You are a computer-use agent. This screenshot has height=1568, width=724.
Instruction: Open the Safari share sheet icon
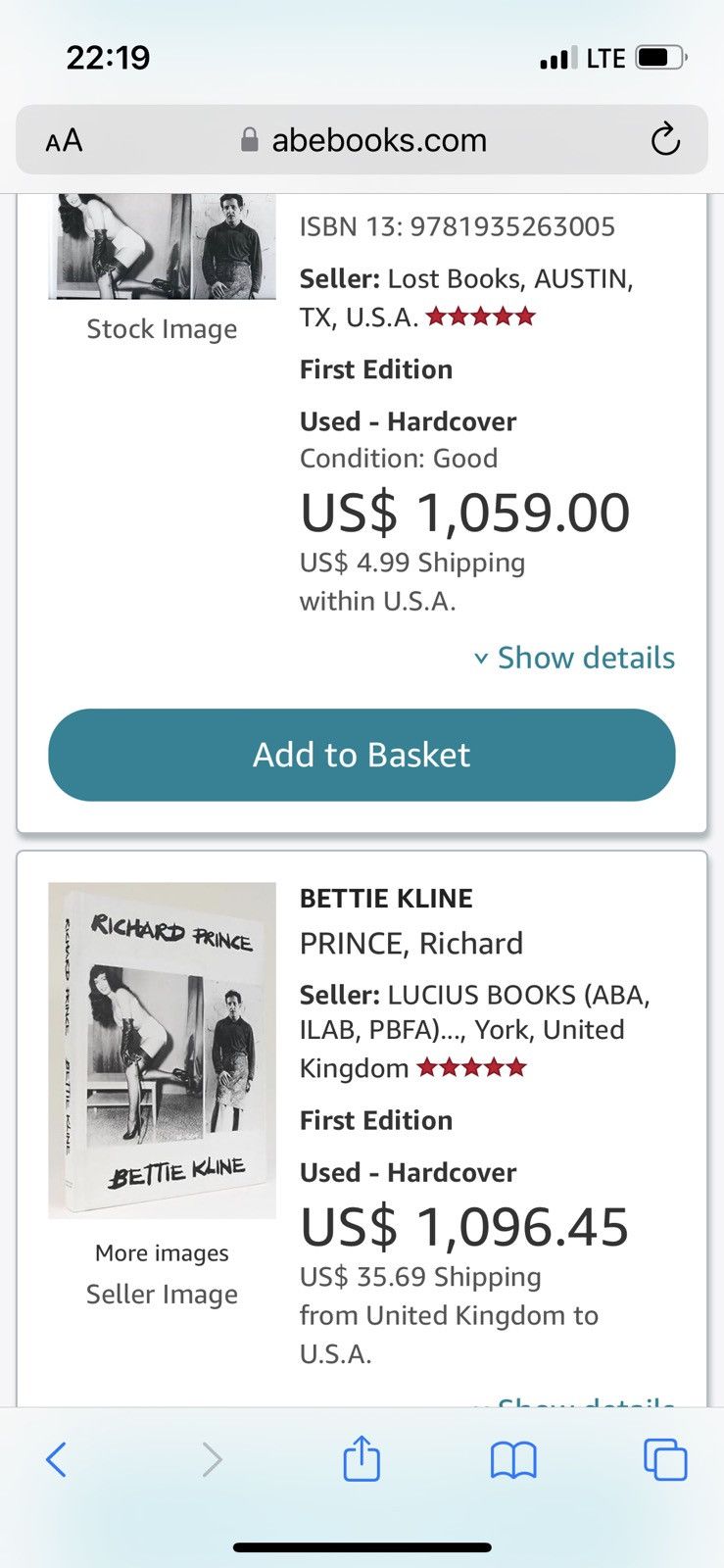[362, 1457]
